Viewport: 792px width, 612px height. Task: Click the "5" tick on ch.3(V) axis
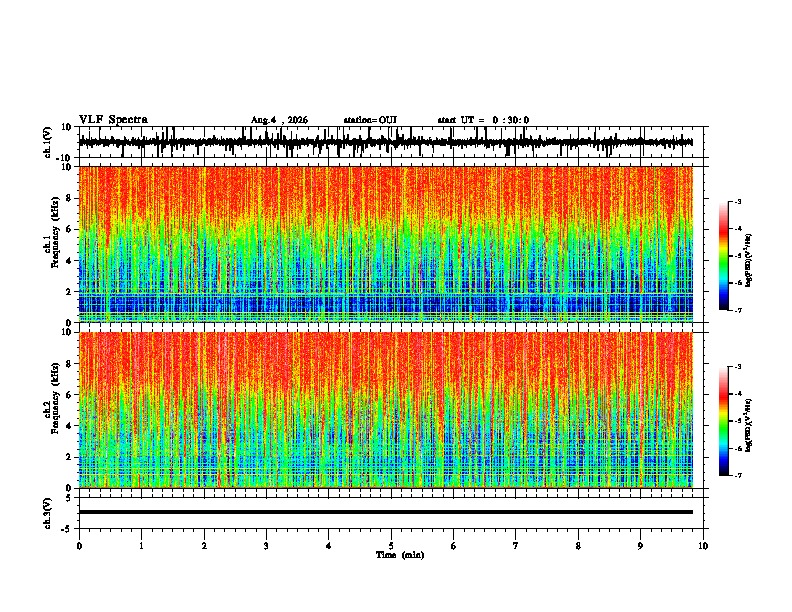pyautogui.click(x=69, y=497)
